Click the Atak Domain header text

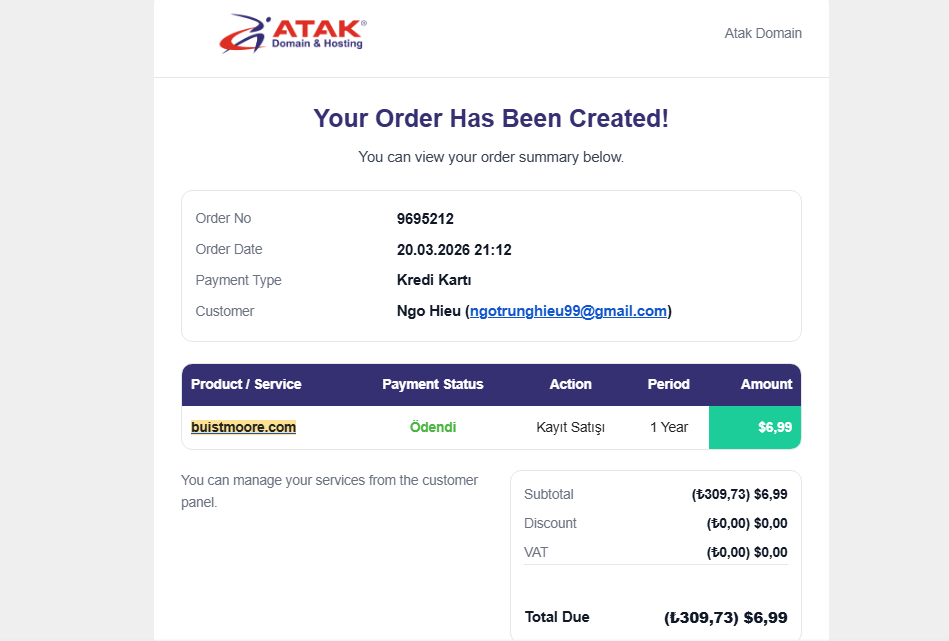pyautogui.click(x=763, y=33)
